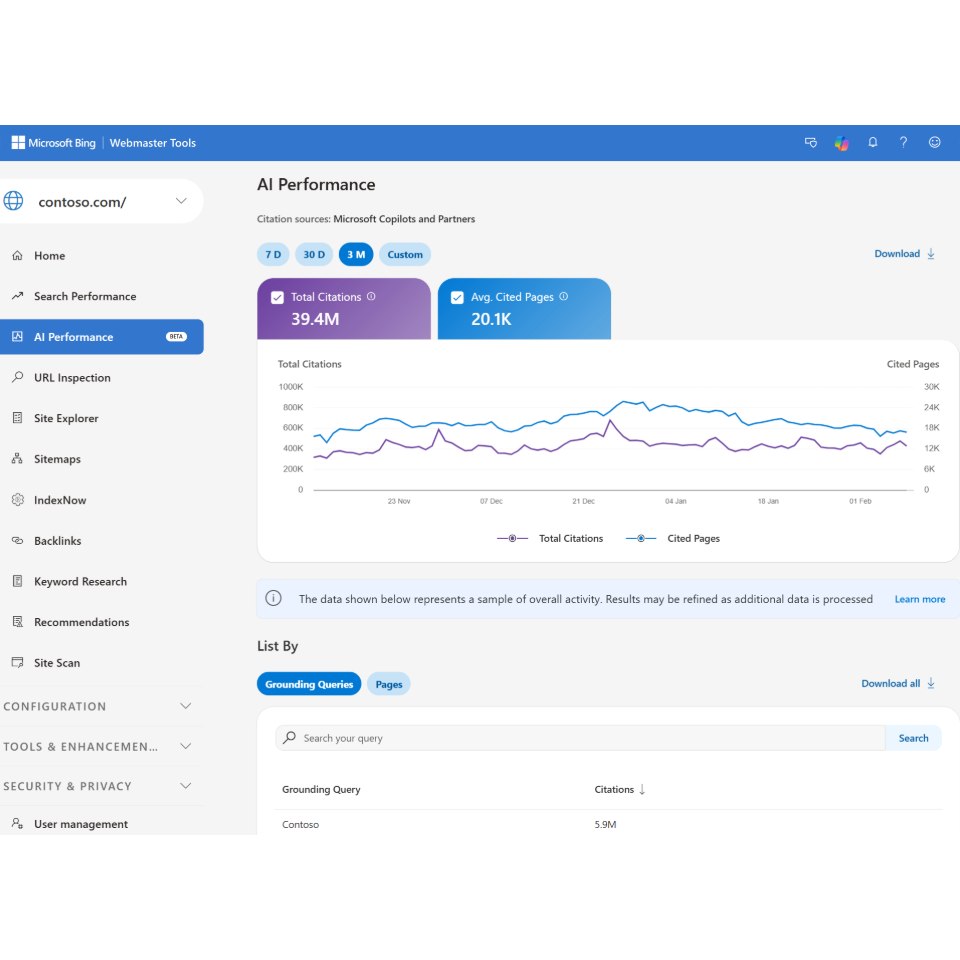Click the Search button
The height and width of the screenshot is (960, 960).
913,738
